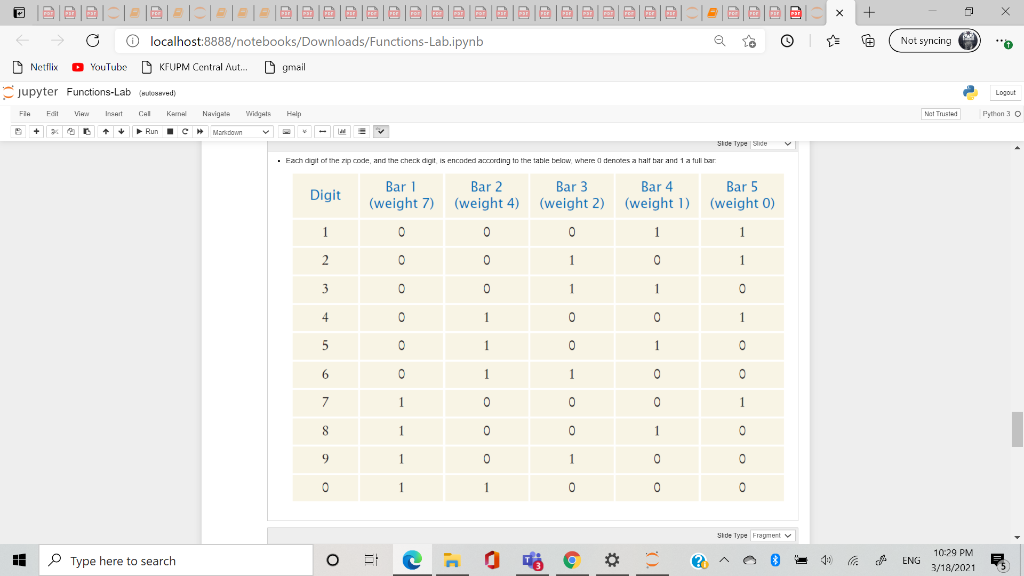Open the View menu
The image size is (1024, 576).
(82, 114)
